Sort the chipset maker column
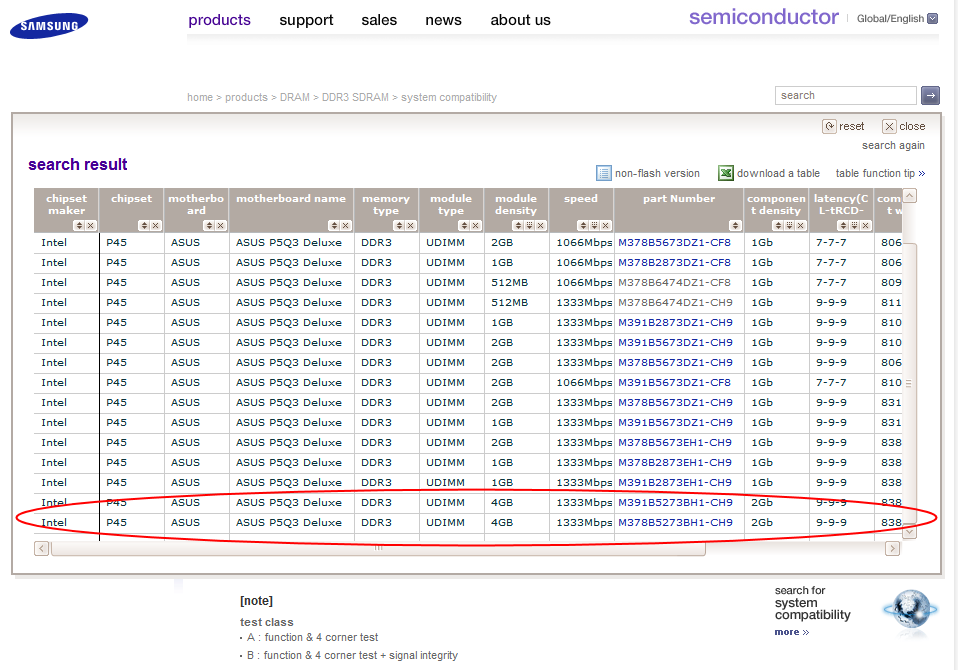Viewport: 958px width, 670px height. pyautogui.click(x=79, y=225)
